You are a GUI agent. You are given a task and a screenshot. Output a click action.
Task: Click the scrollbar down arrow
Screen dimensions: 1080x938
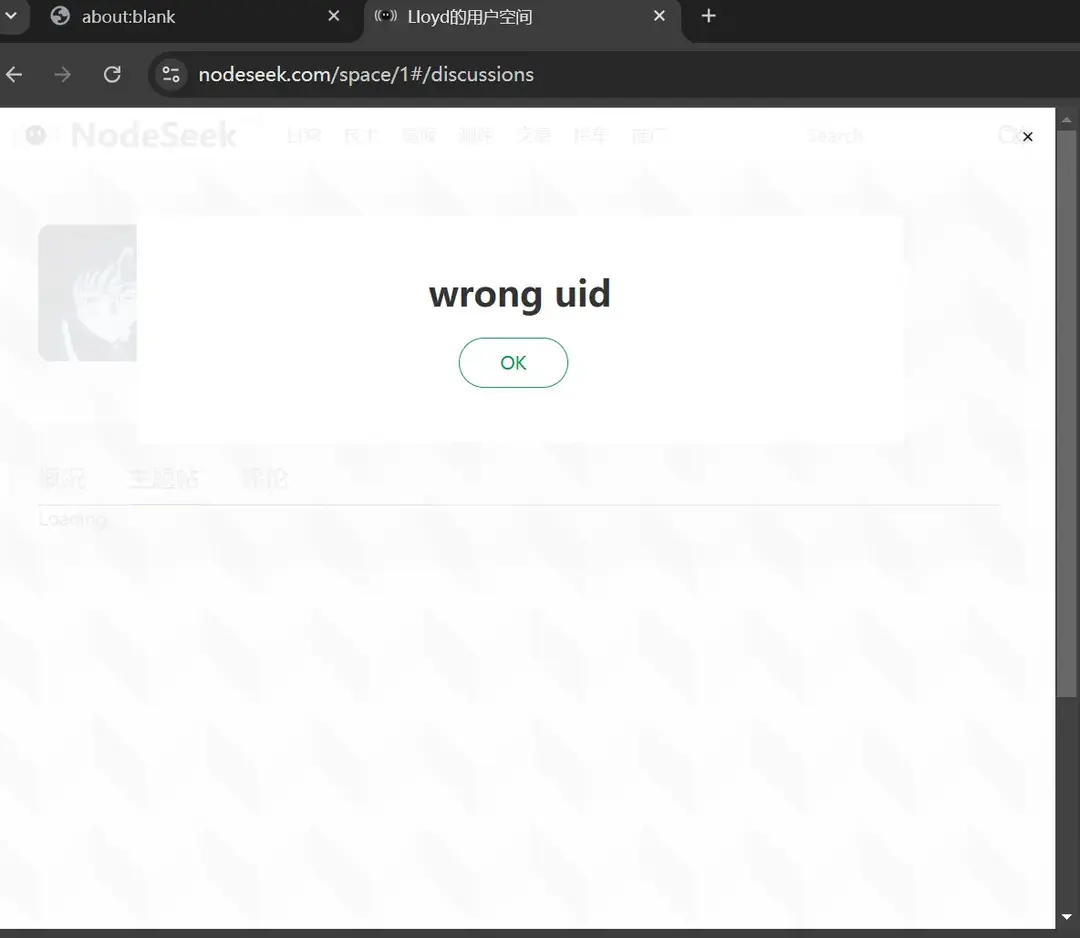coord(1067,917)
